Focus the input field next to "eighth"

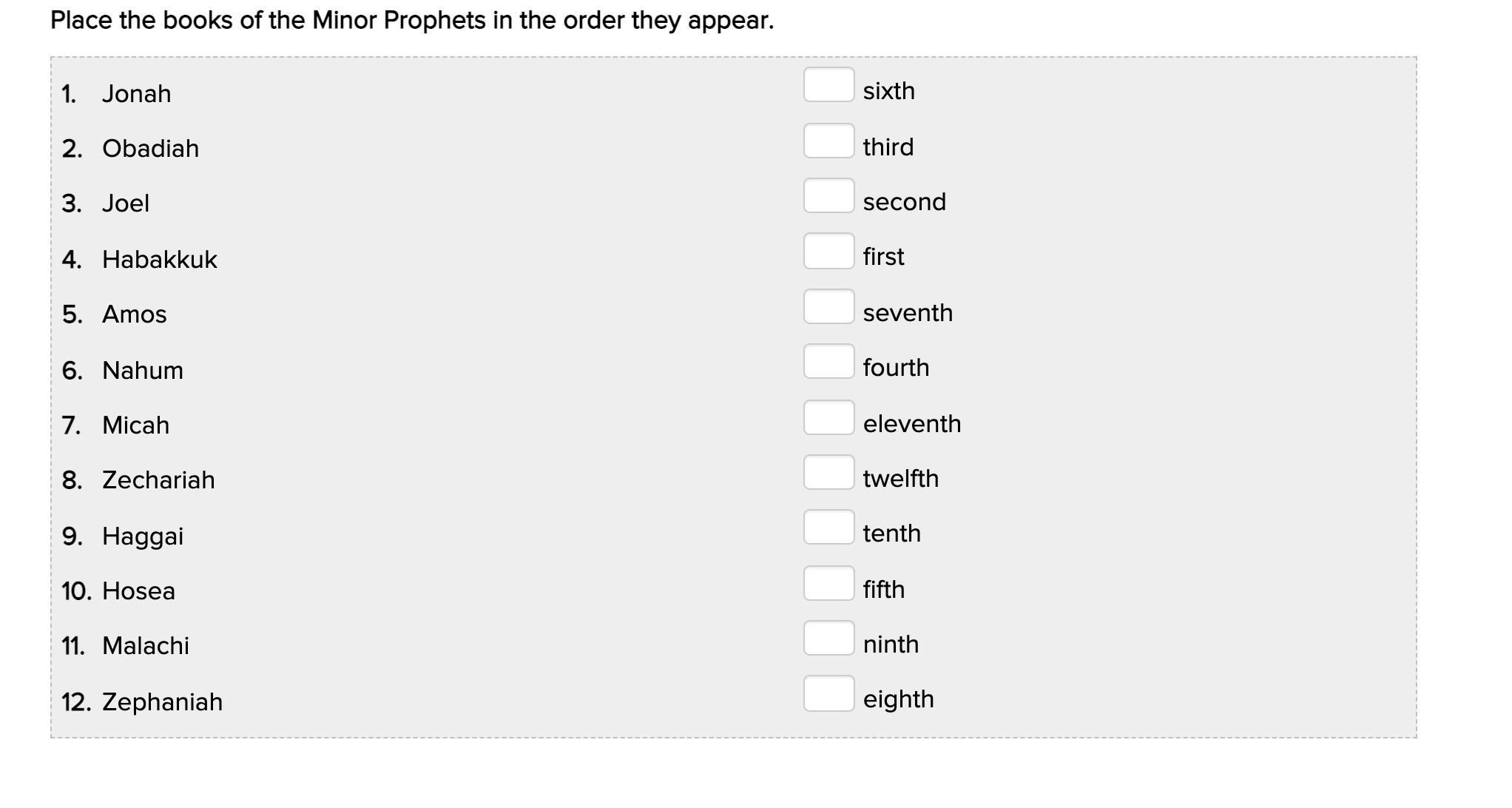coord(828,693)
